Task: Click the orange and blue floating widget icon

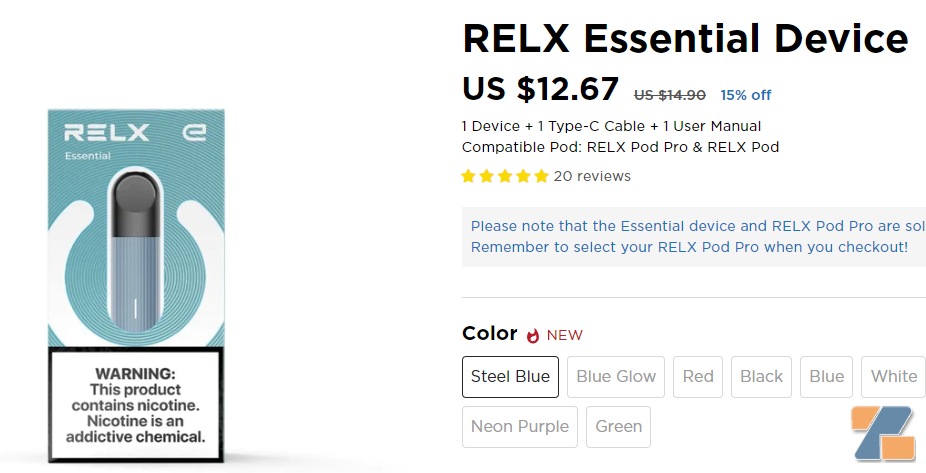Action: [x=883, y=434]
